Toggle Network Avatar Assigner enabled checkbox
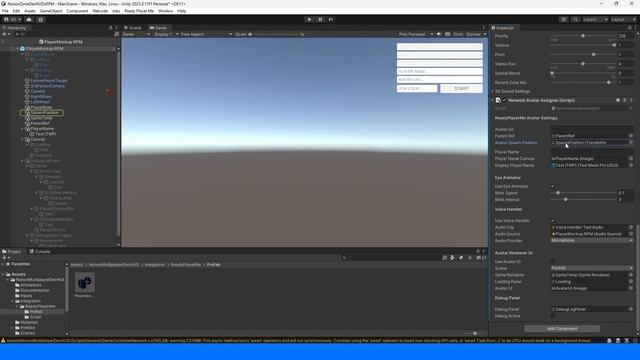 pos(504,100)
